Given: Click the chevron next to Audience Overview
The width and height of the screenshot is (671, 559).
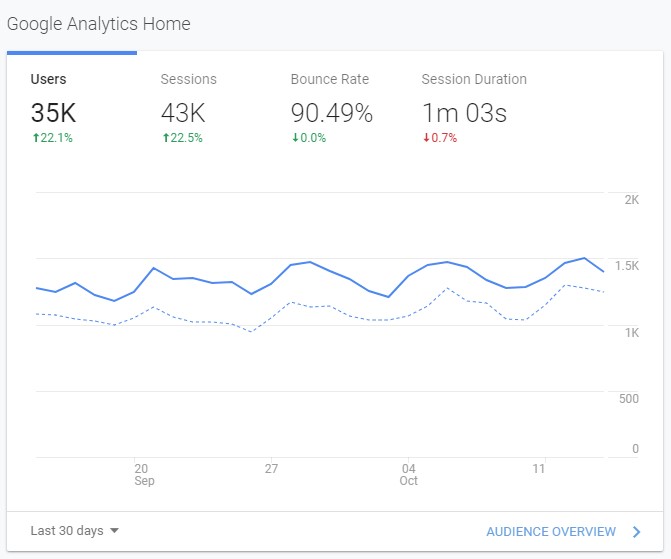Looking at the screenshot, I should click(x=637, y=532).
